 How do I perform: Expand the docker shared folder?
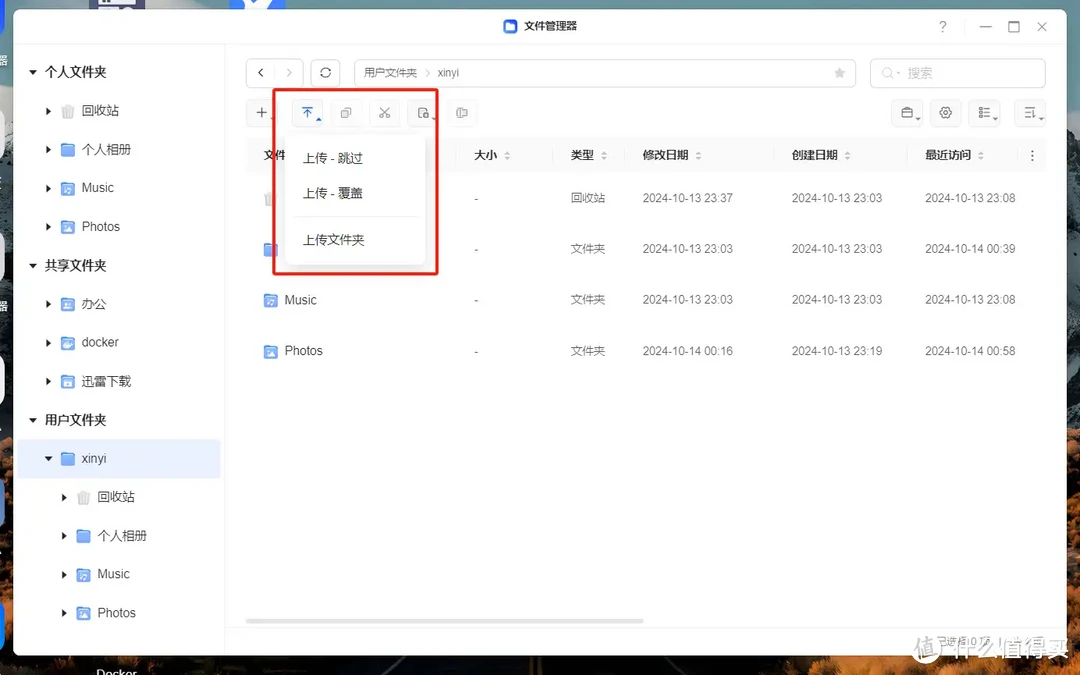[47, 342]
